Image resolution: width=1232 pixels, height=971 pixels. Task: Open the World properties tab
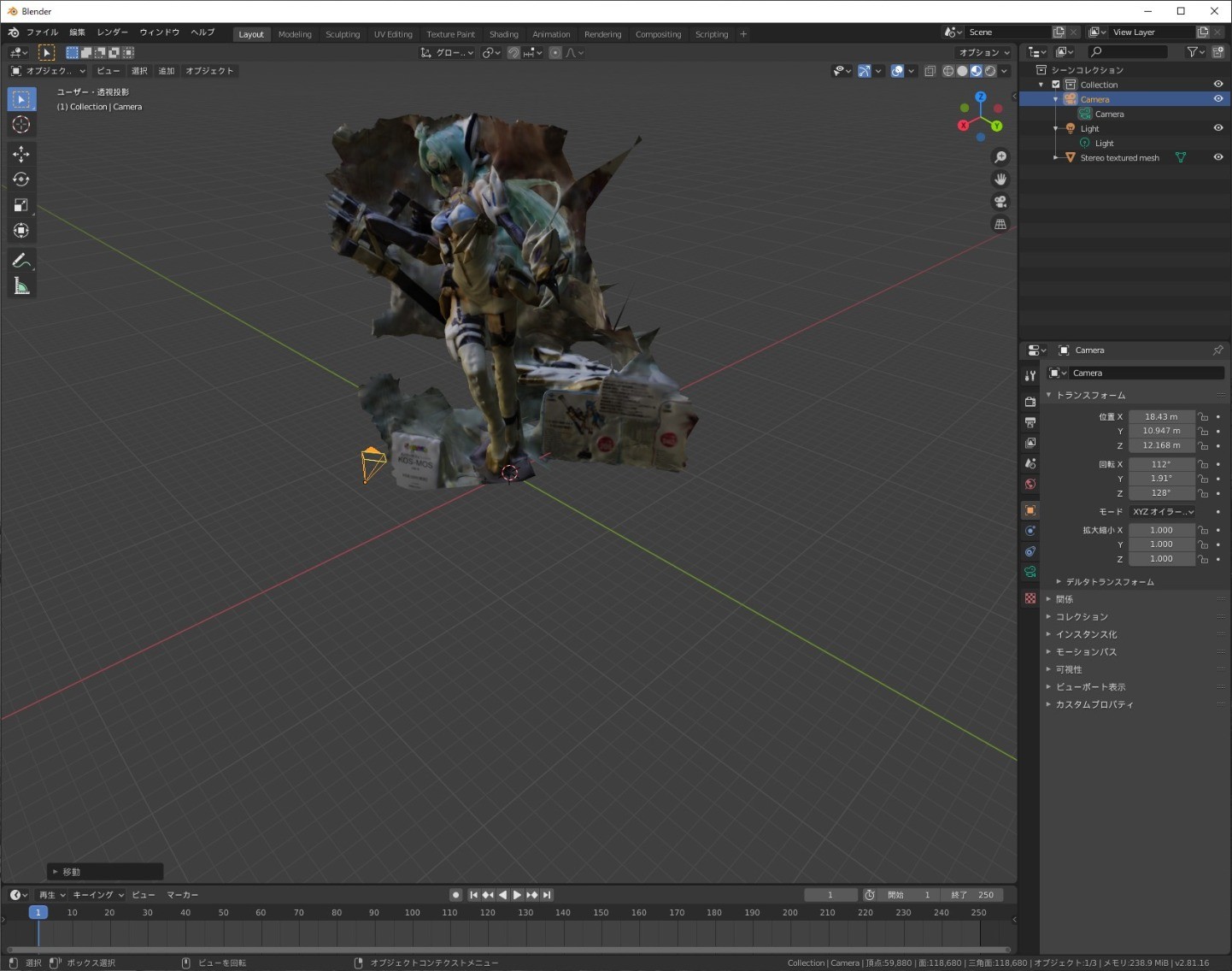[x=1030, y=484]
